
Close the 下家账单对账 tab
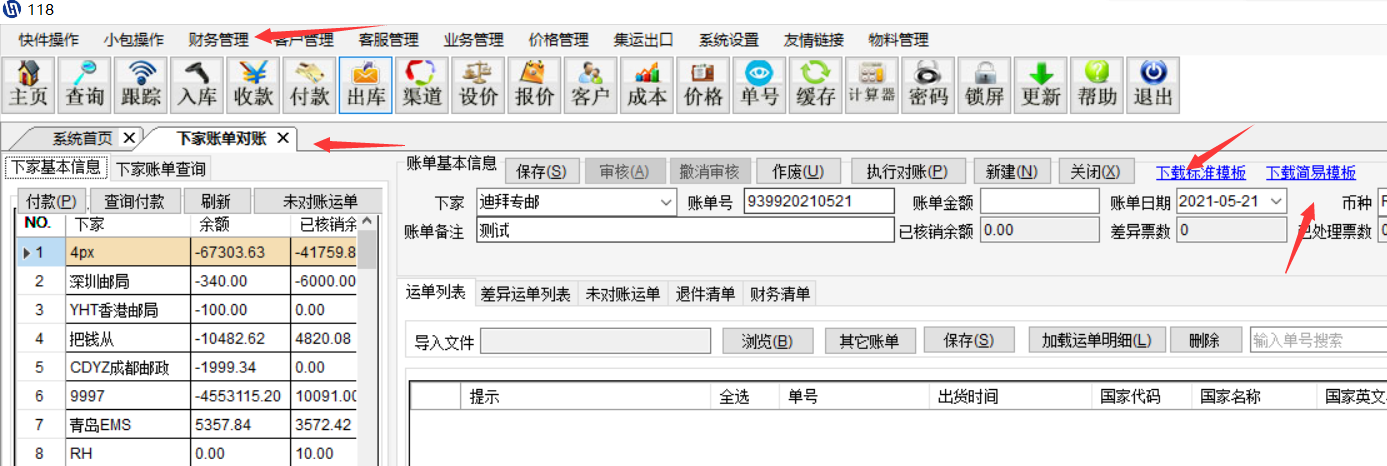pyautogui.click(x=282, y=138)
